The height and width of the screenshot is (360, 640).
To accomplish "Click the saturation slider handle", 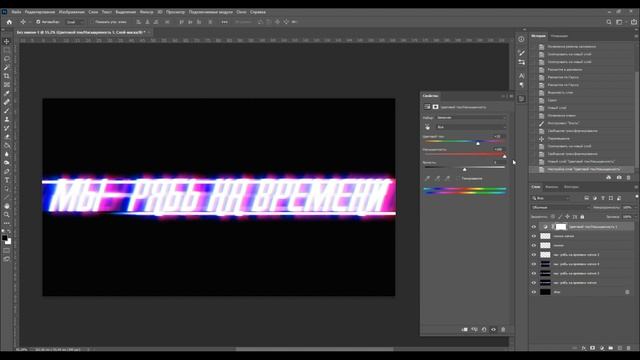I will 504,156.
